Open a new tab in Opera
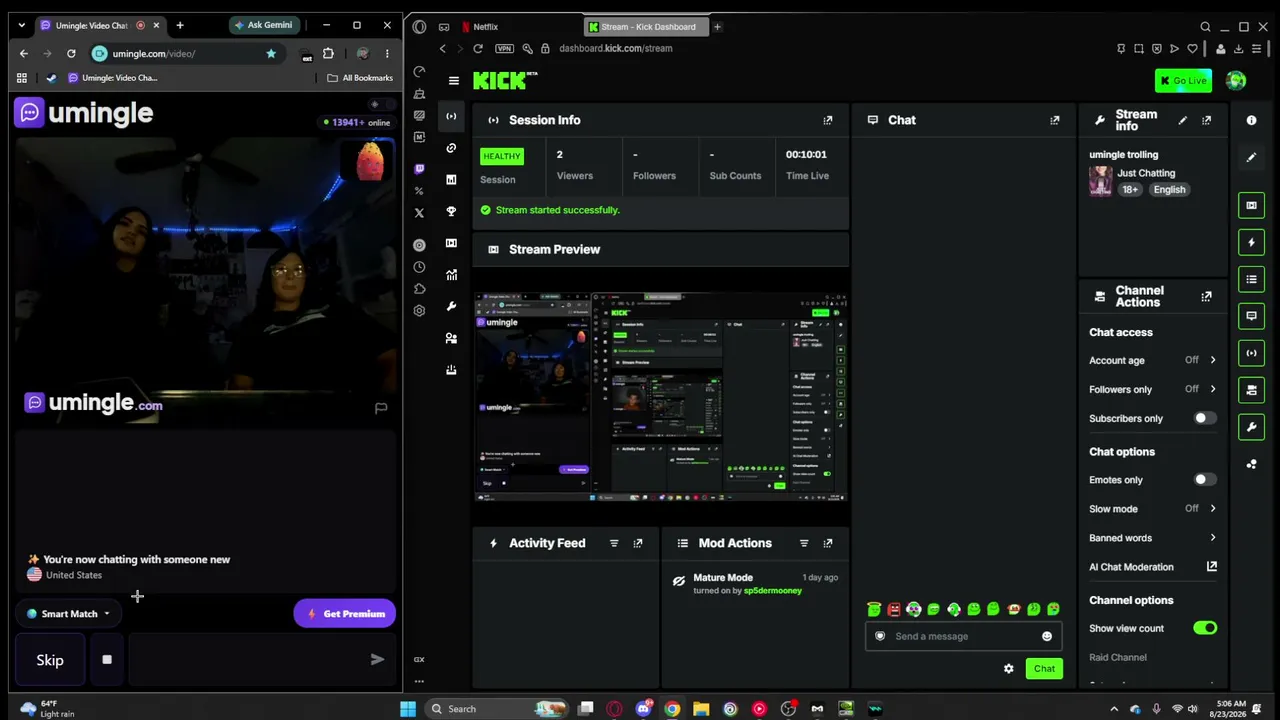This screenshot has width=1280, height=720. click(x=717, y=27)
